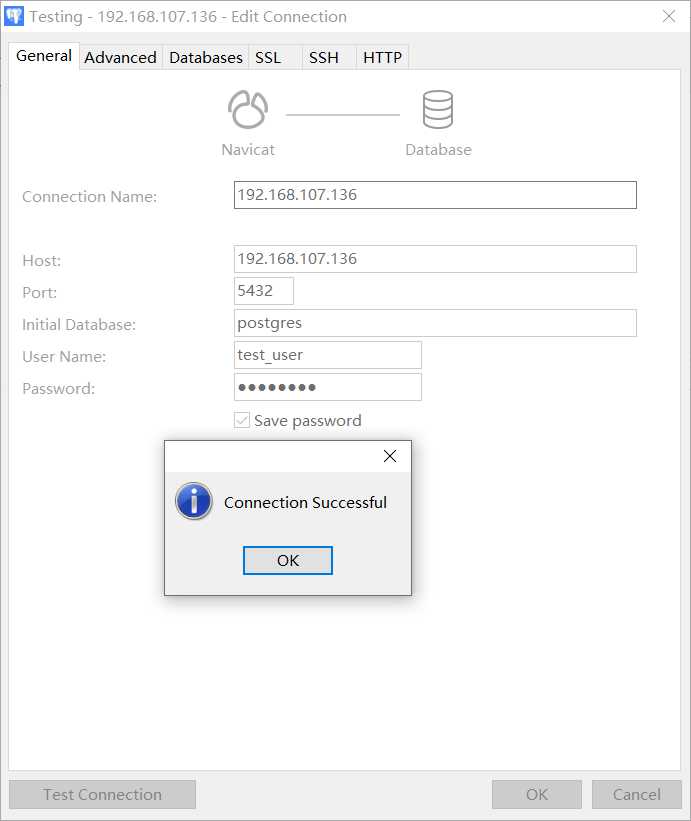
Task: Open the Databases tab
Action: (x=206, y=58)
